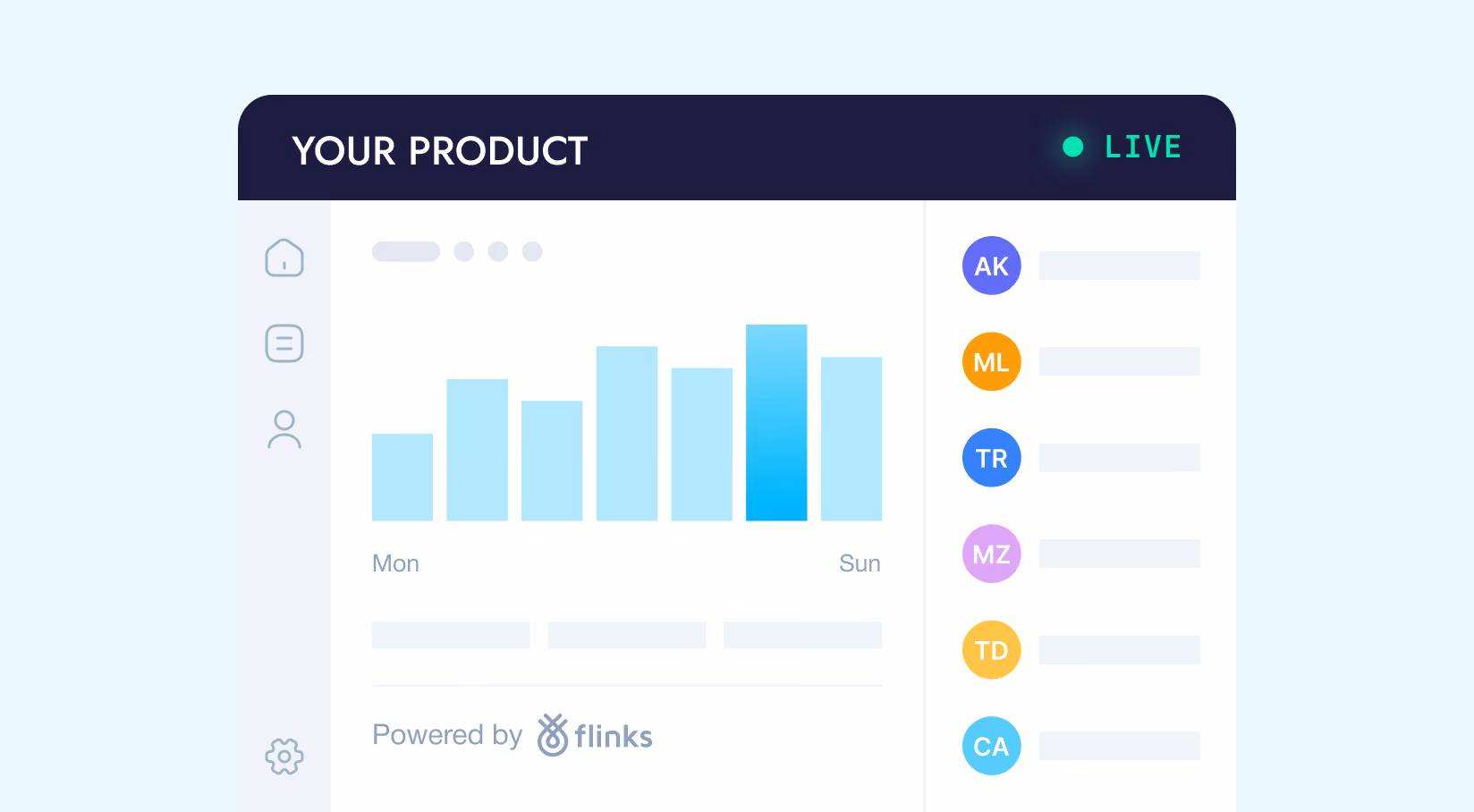Select the document list sidebar icon
Screen dimensions: 1474x812
284,343
